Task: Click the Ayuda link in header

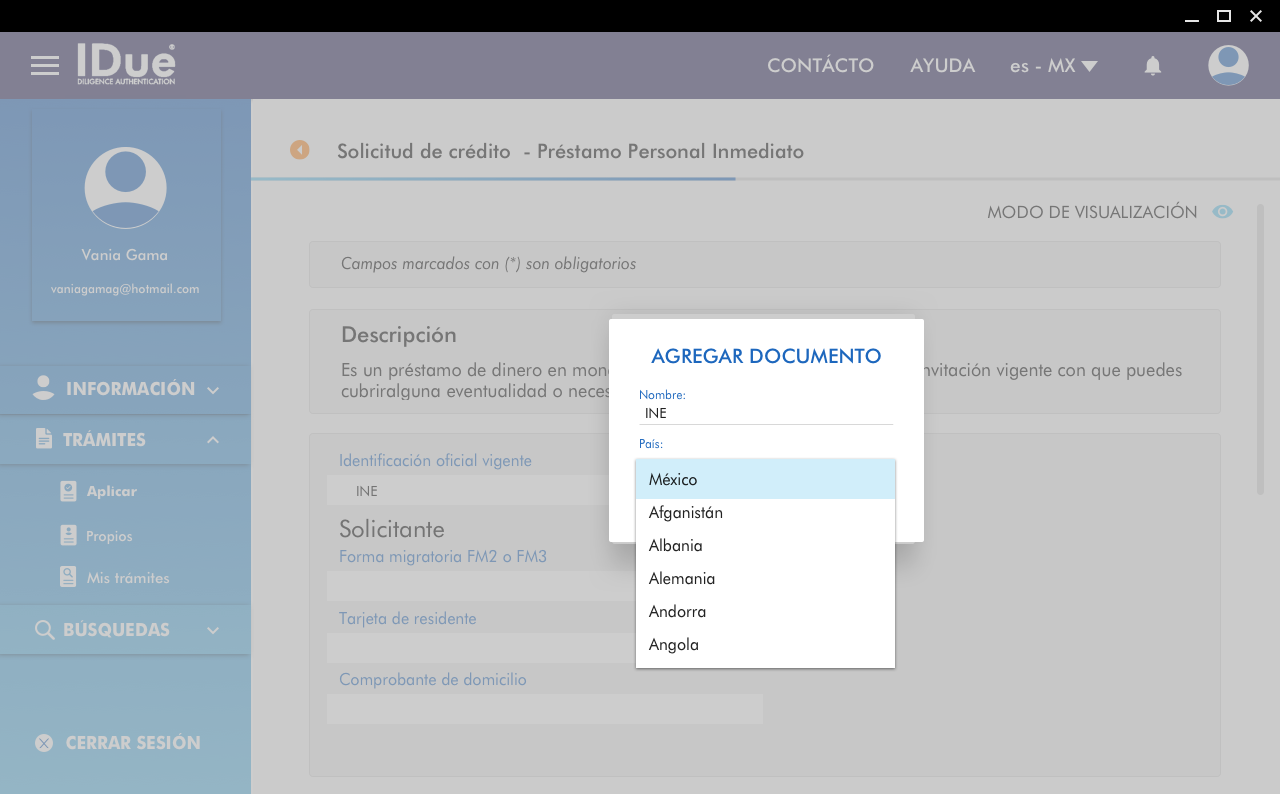Action: (942, 66)
